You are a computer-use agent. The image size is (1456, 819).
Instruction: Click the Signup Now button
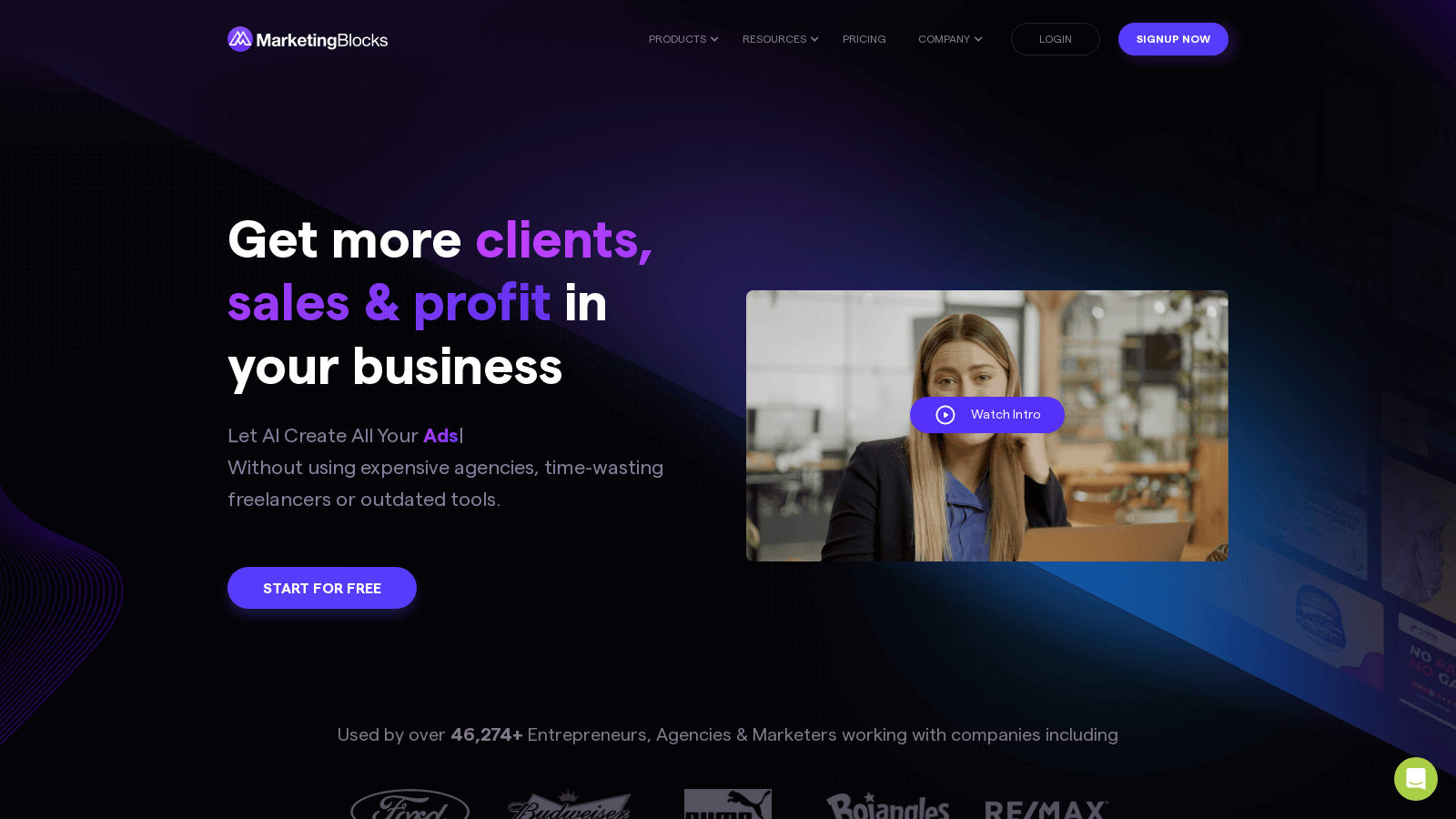tap(1173, 39)
